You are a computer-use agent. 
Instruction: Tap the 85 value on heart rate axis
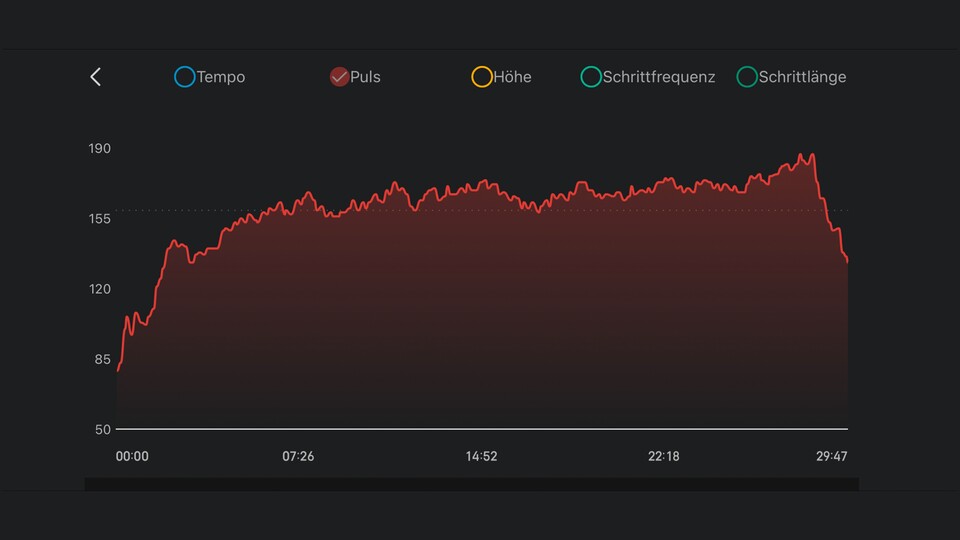[102, 359]
